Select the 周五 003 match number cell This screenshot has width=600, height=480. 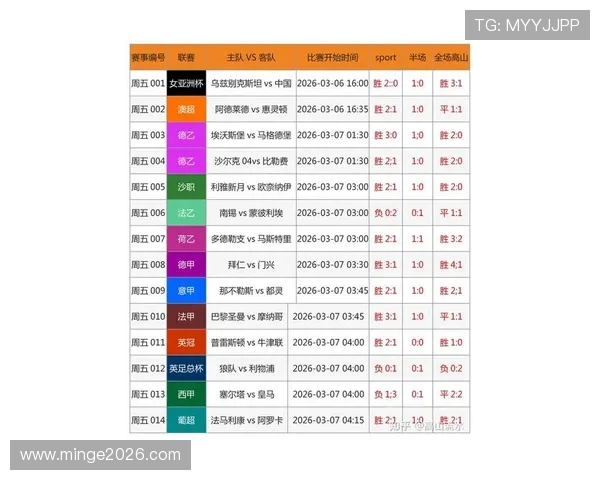click(148, 135)
